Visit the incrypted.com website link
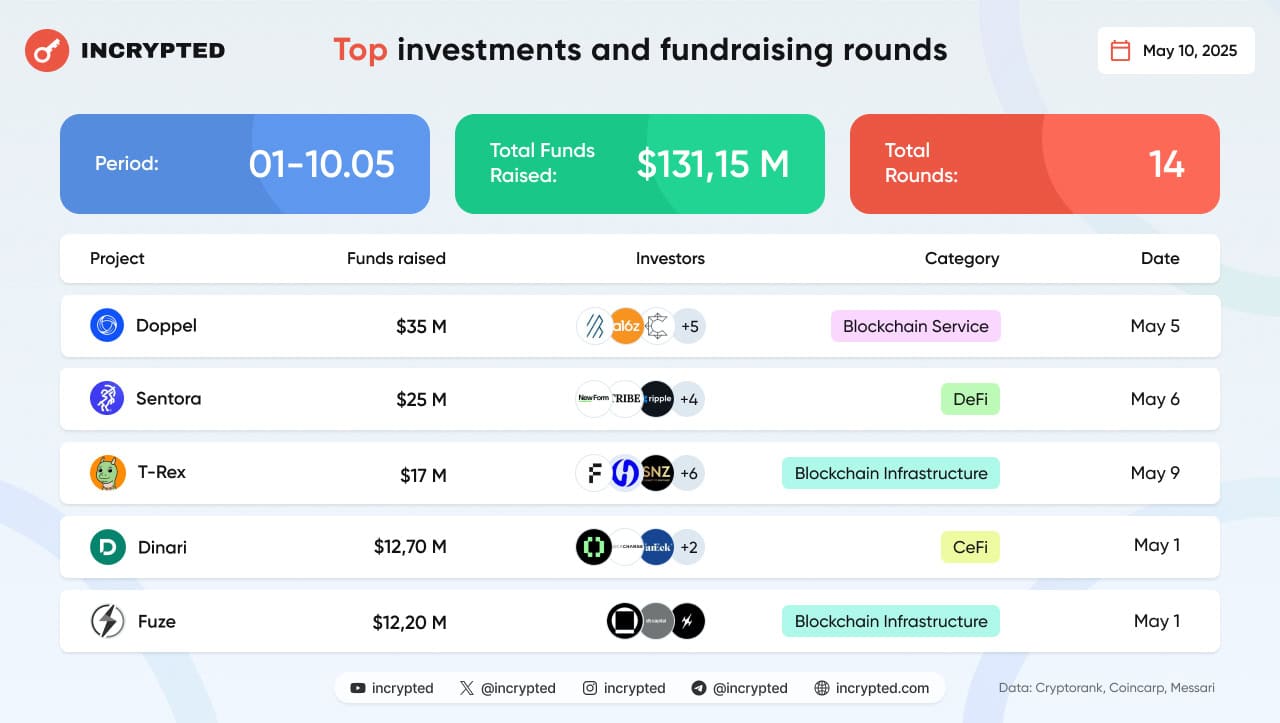Viewport: 1280px width, 723px height. [872, 688]
